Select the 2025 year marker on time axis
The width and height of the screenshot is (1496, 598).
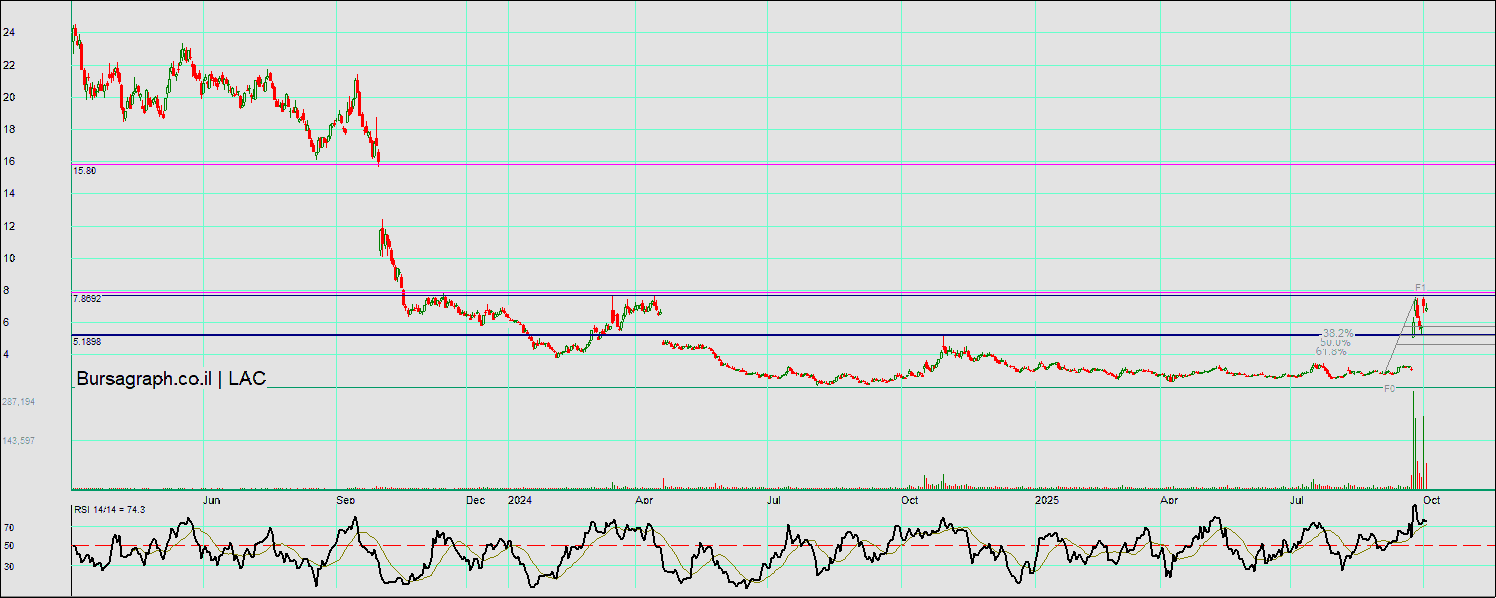pyautogui.click(x=1046, y=499)
